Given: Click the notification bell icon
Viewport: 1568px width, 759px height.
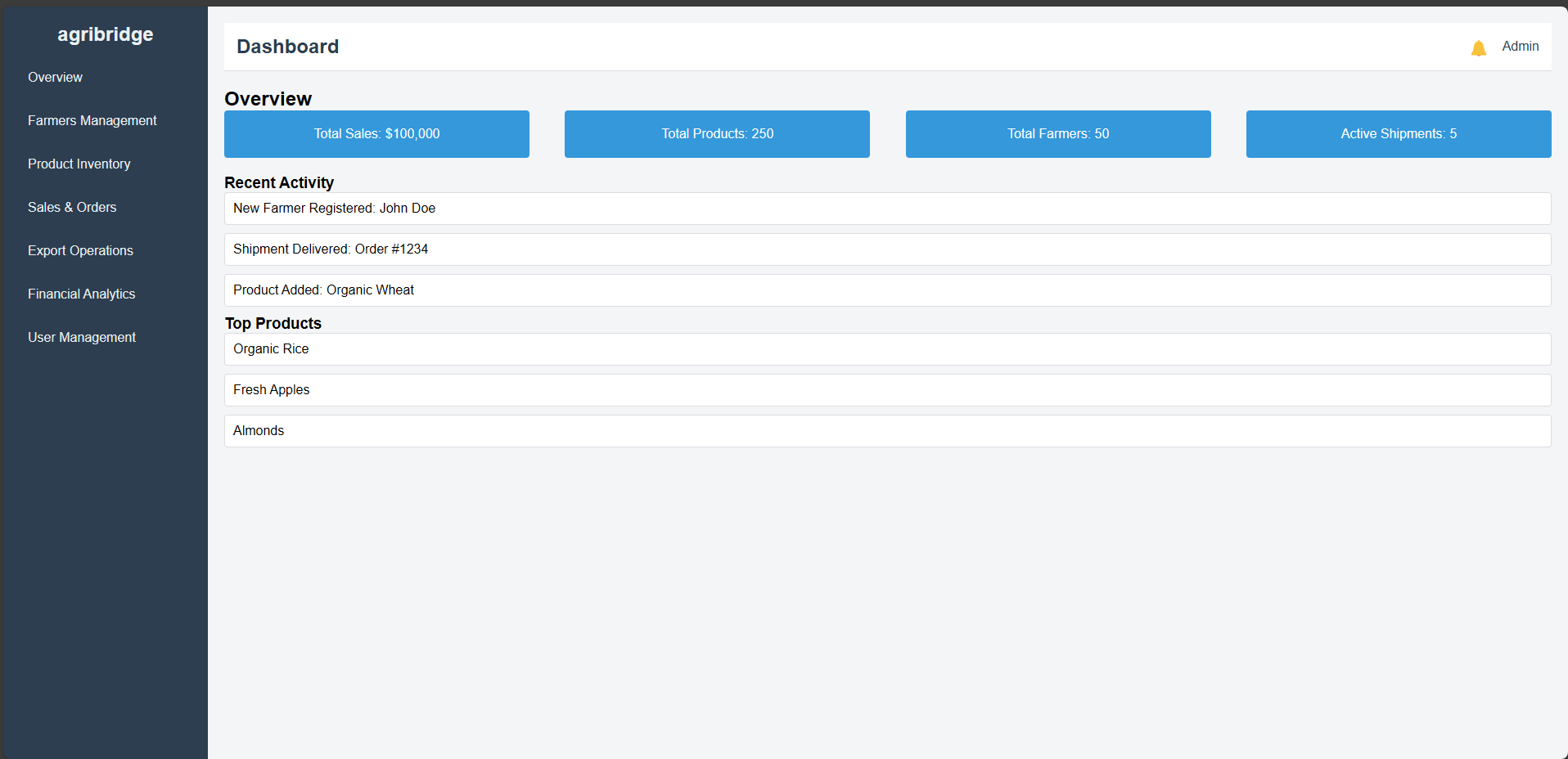Looking at the screenshot, I should tap(1478, 48).
